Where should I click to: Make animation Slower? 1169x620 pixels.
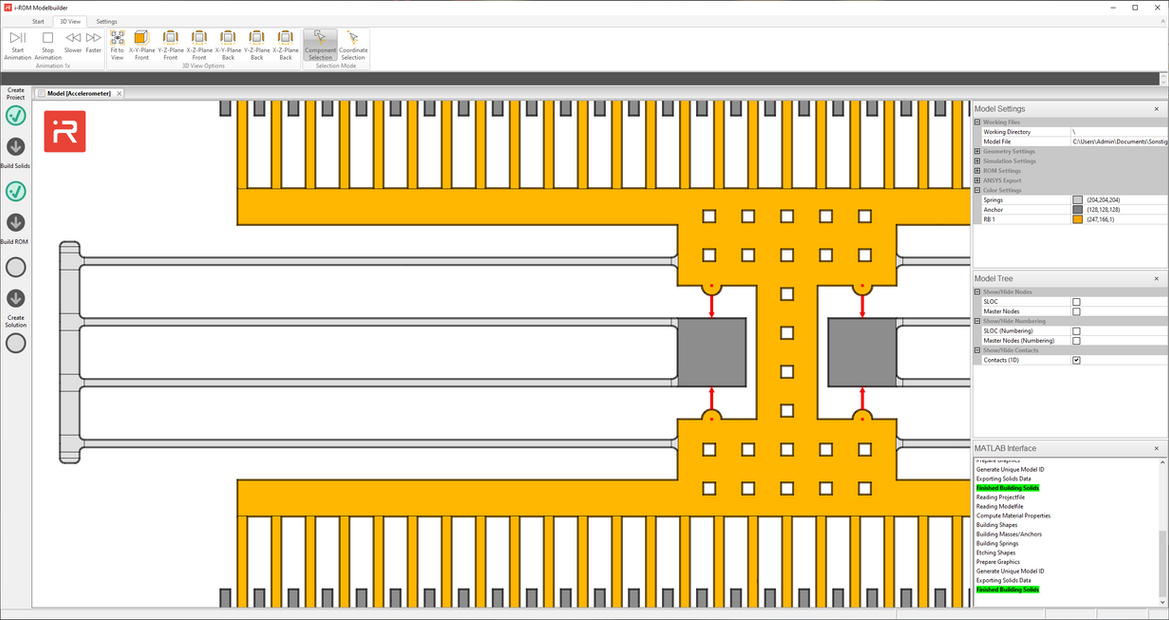73,42
